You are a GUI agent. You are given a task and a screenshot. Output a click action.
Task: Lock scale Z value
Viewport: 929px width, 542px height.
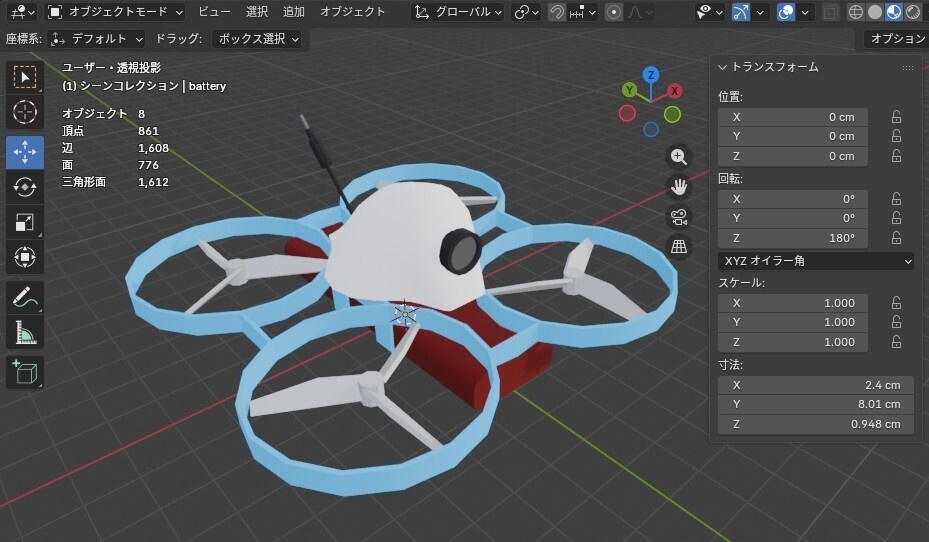click(896, 342)
